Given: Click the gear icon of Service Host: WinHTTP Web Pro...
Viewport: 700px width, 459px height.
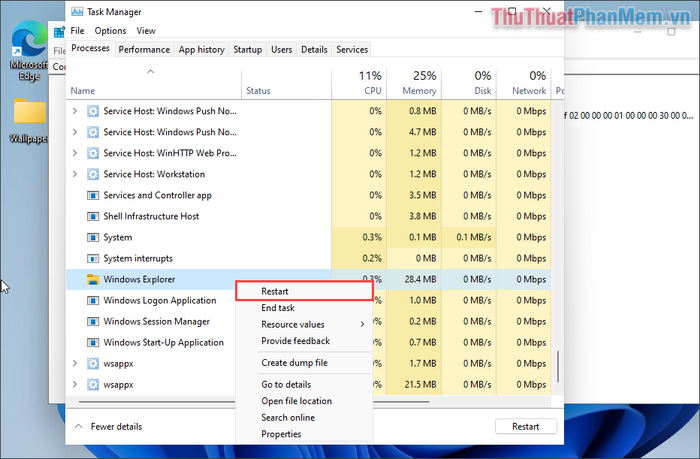Looking at the screenshot, I should pyautogui.click(x=93, y=153).
